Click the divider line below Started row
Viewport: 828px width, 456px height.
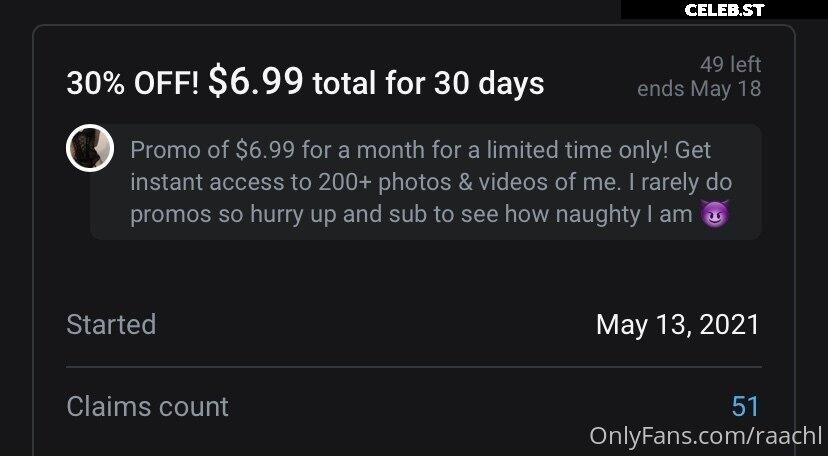point(414,366)
